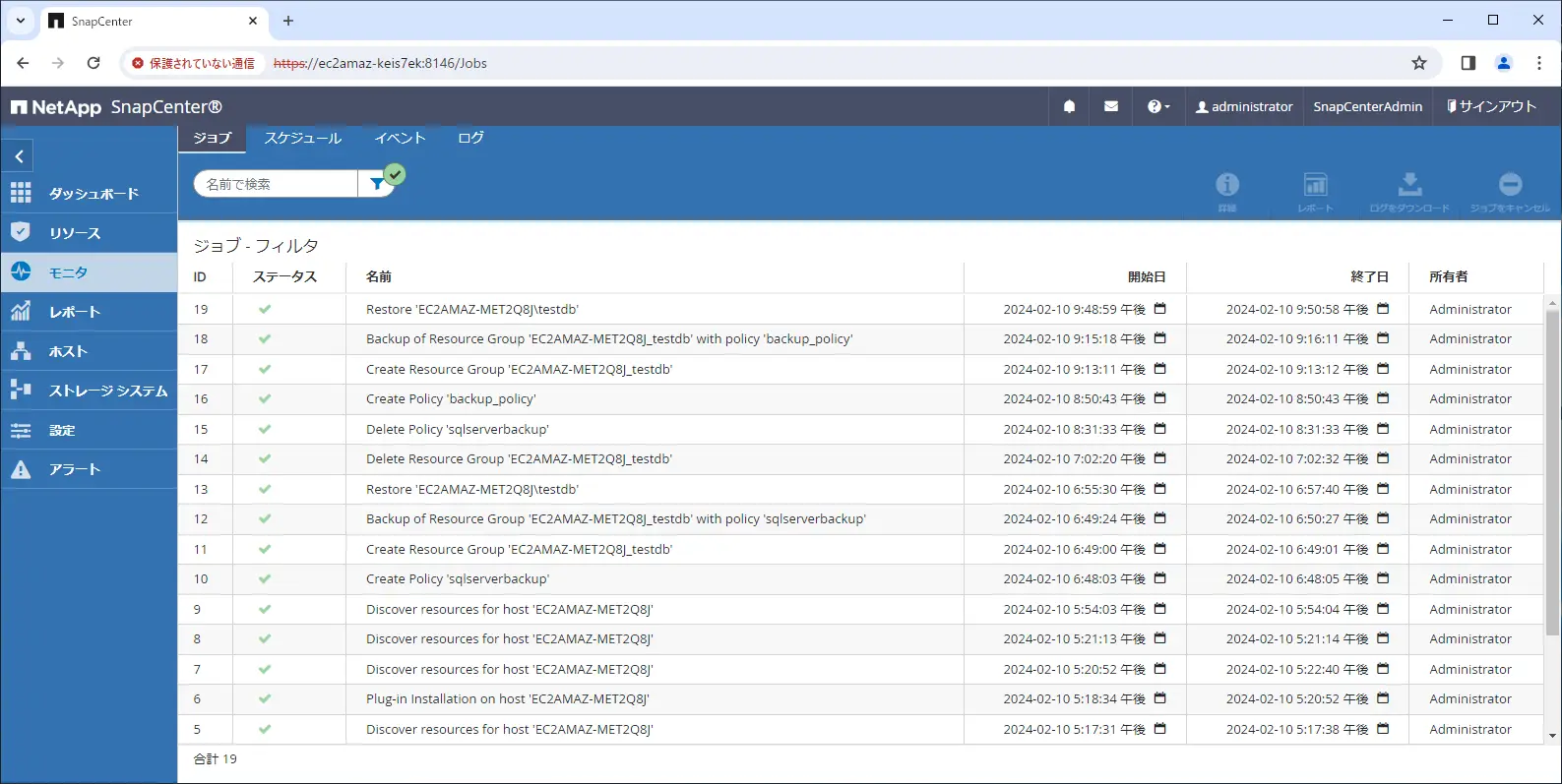
Task: Open the administrator user menu
Action: point(1244,106)
